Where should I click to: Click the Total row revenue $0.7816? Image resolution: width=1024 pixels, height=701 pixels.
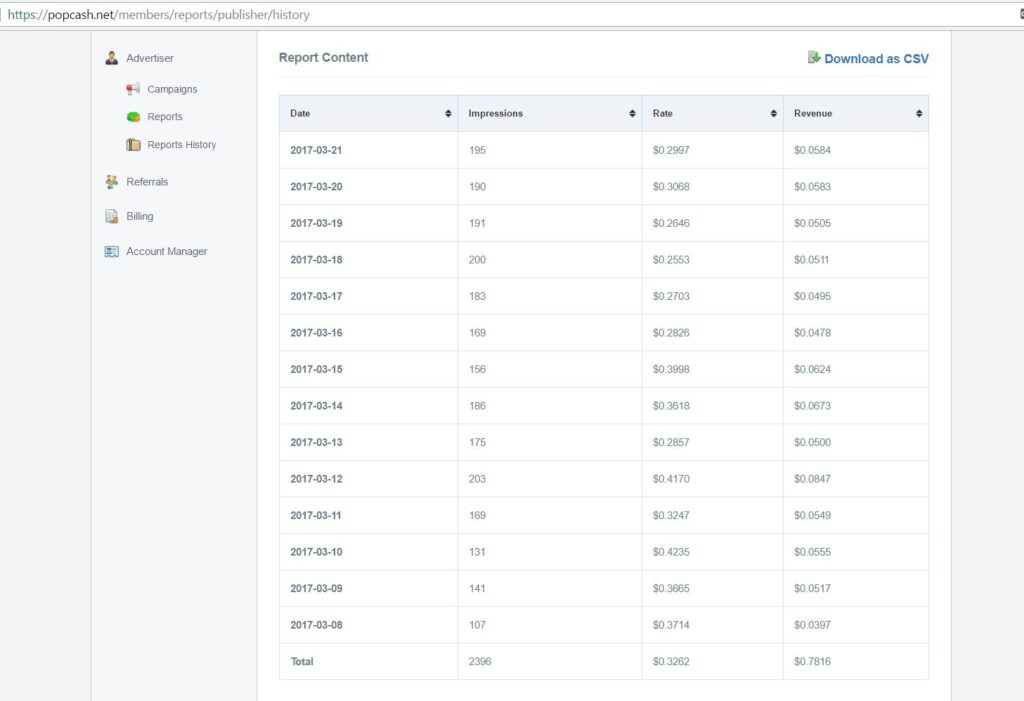click(x=812, y=661)
